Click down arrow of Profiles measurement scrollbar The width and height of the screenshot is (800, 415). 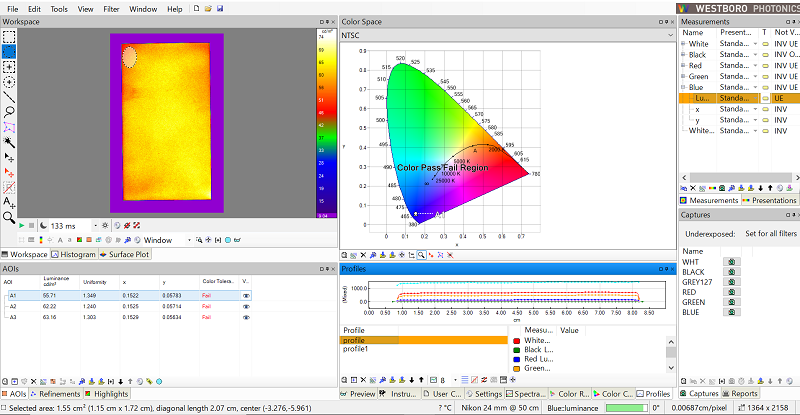tap(671, 368)
